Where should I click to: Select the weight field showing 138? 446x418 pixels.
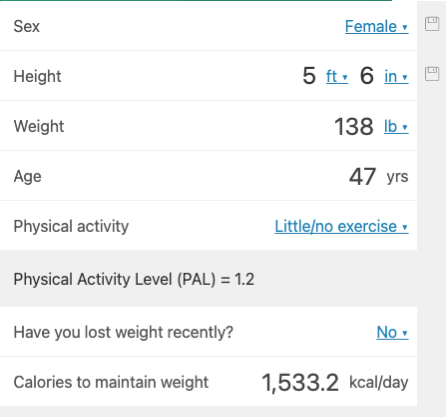[x=354, y=126]
